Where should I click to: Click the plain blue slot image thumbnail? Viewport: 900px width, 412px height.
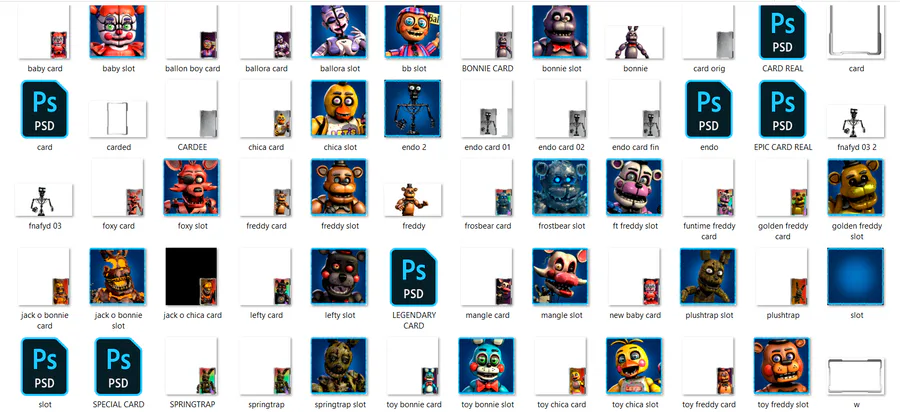click(856, 277)
